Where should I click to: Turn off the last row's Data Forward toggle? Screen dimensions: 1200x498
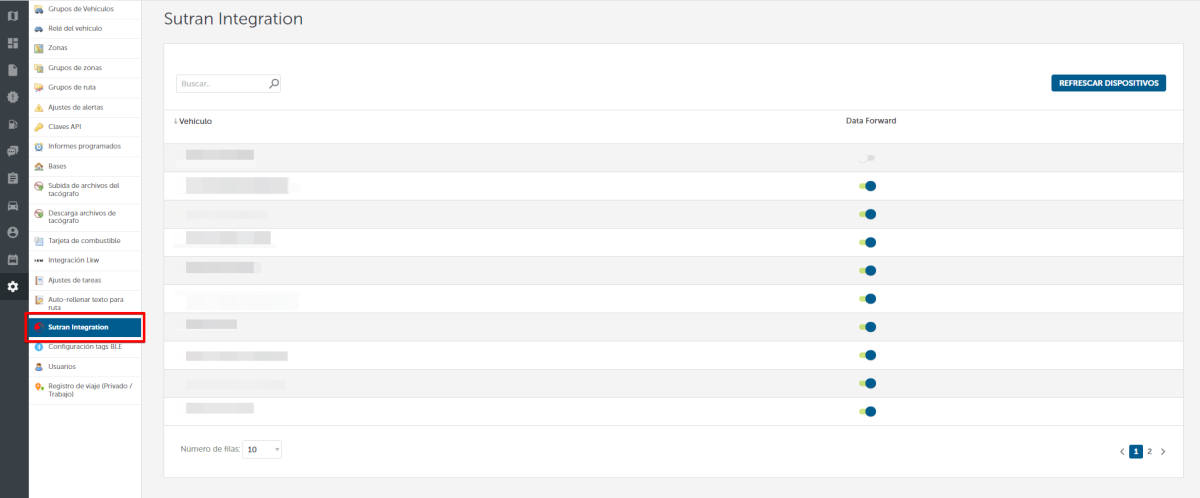pos(867,411)
